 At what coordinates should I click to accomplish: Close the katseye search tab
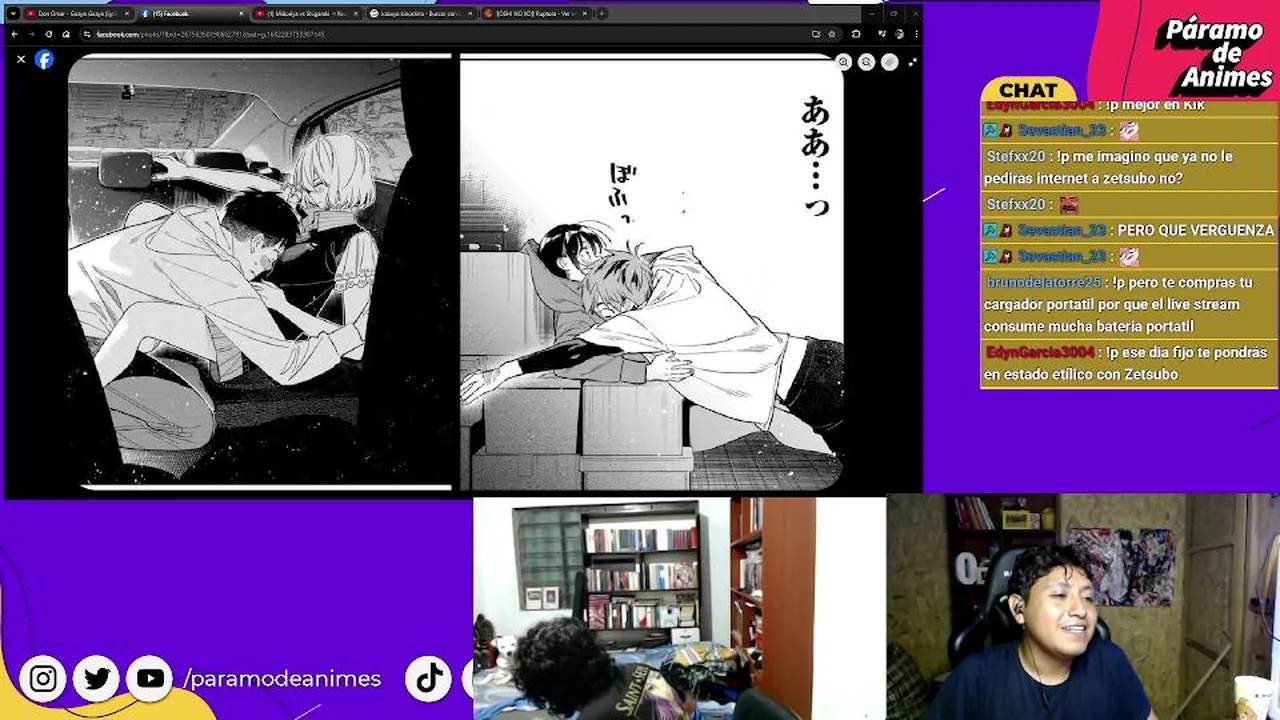[470, 14]
